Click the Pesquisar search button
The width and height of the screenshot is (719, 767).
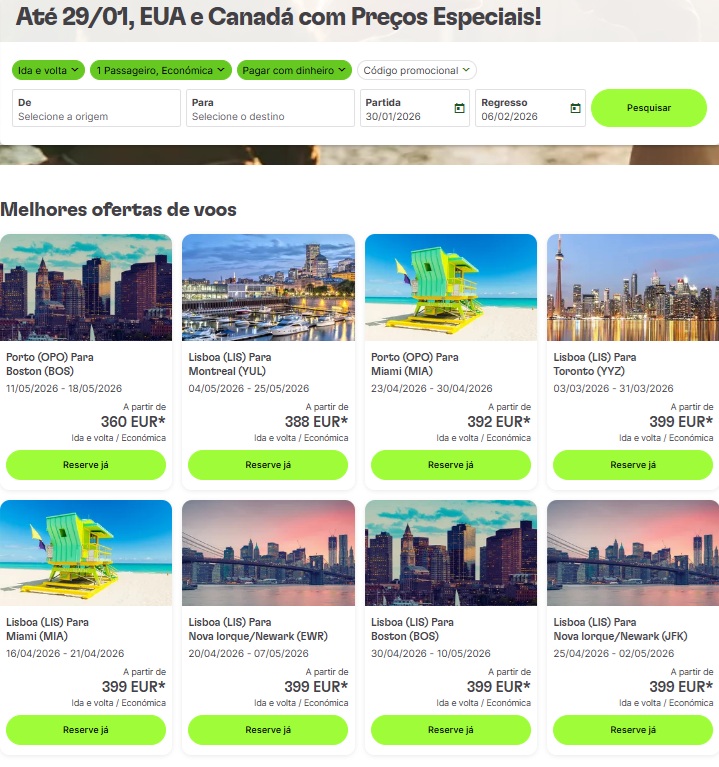coord(649,108)
